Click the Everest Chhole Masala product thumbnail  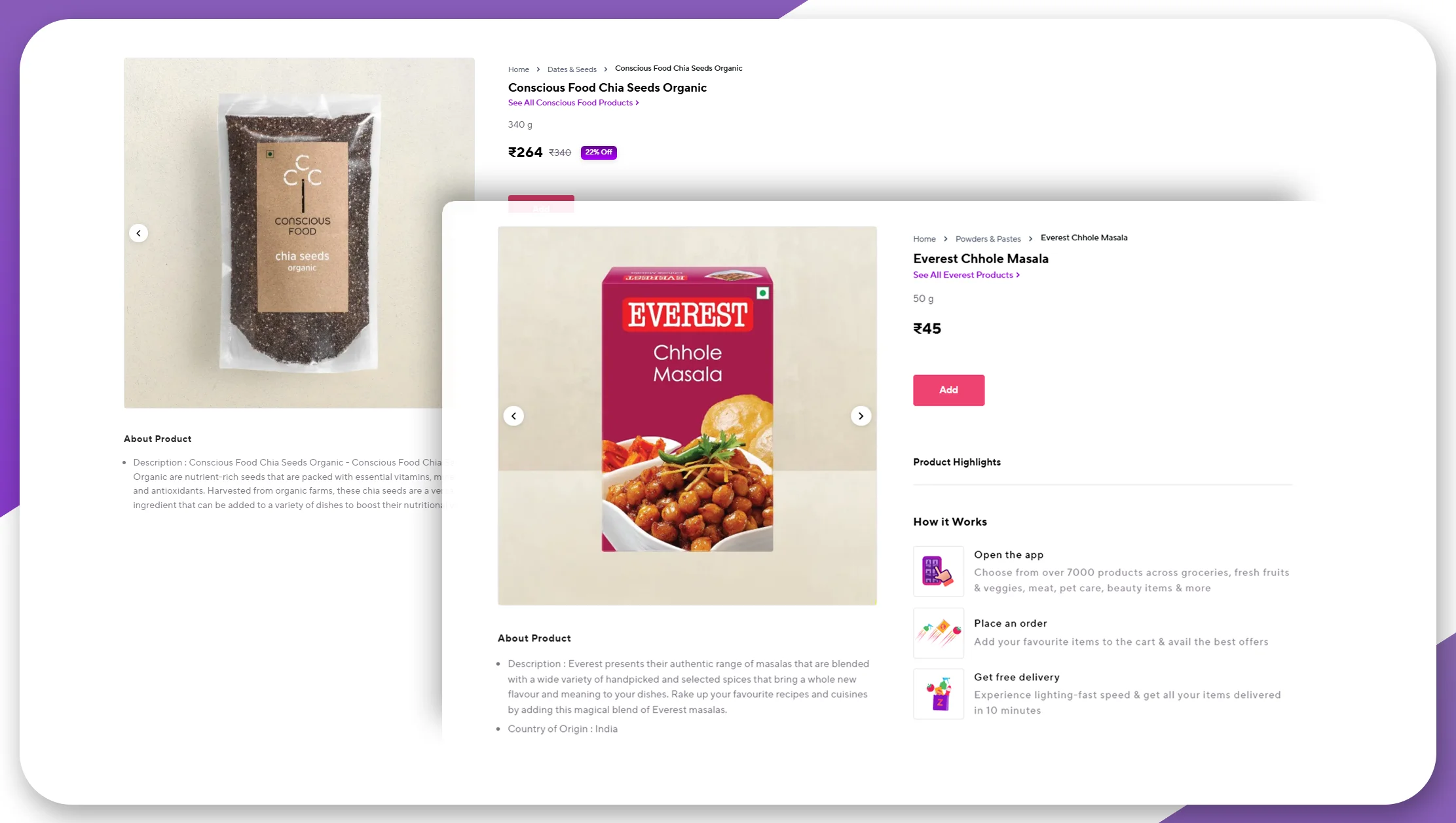click(x=687, y=416)
